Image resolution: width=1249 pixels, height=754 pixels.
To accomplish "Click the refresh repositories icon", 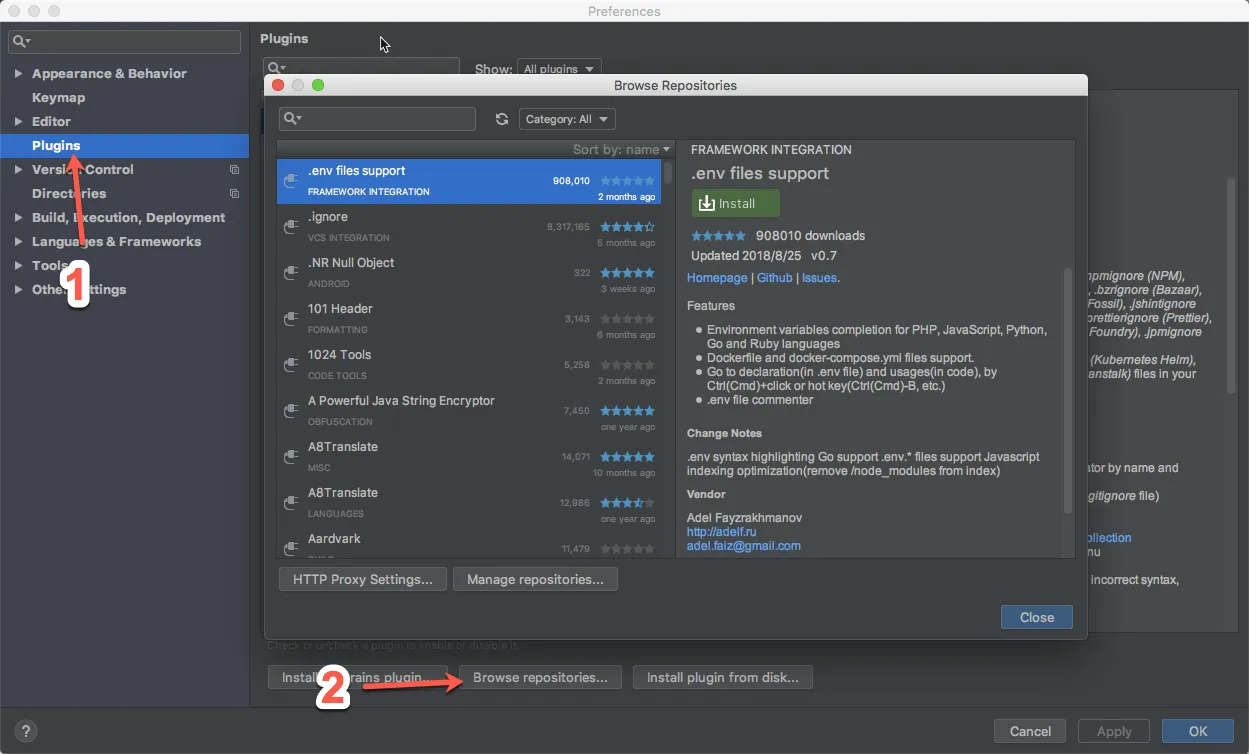I will coord(502,119).
